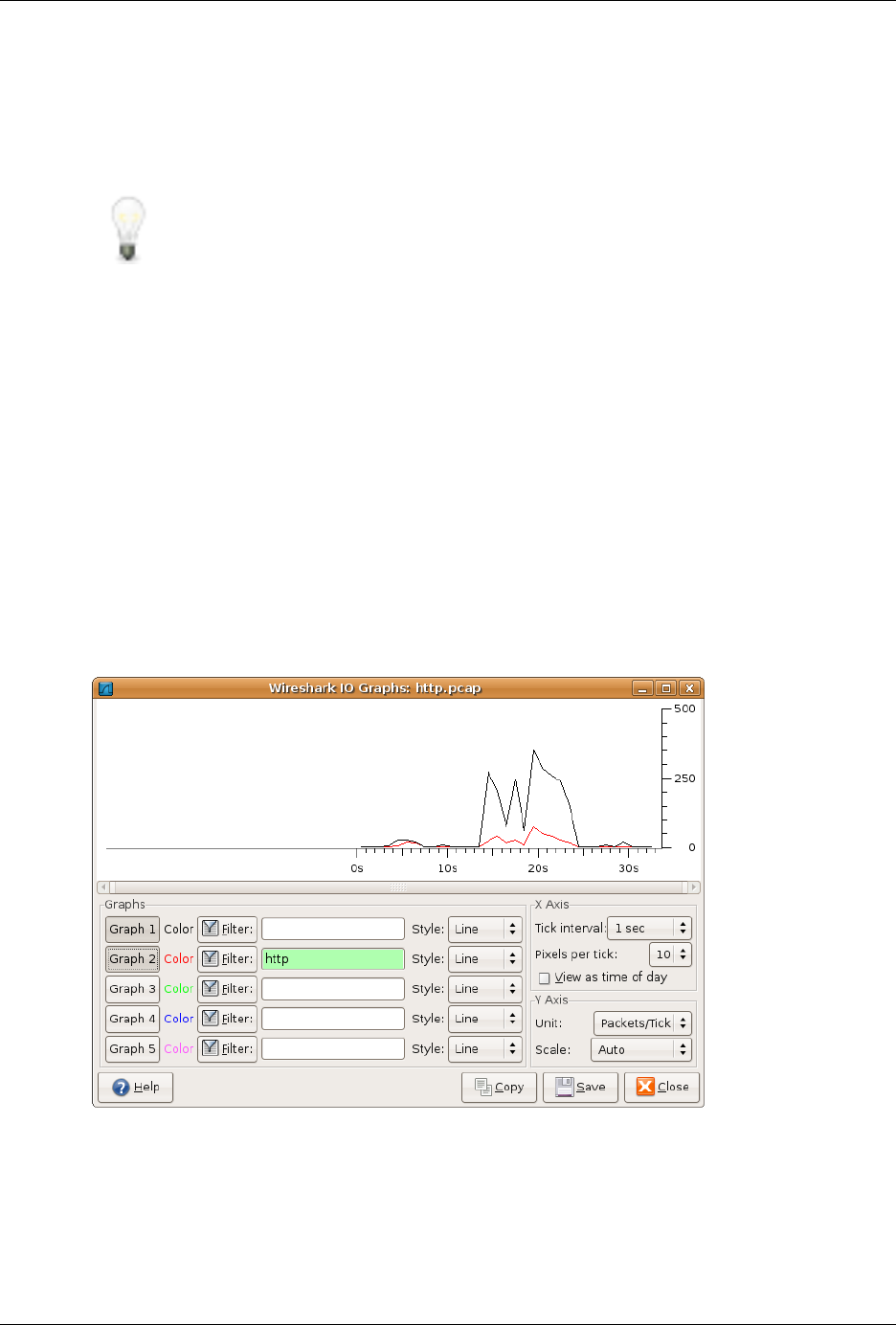896x1325 pixels.
Task: Click black Color label of Graph 1
Action: [x=178, y=929]
